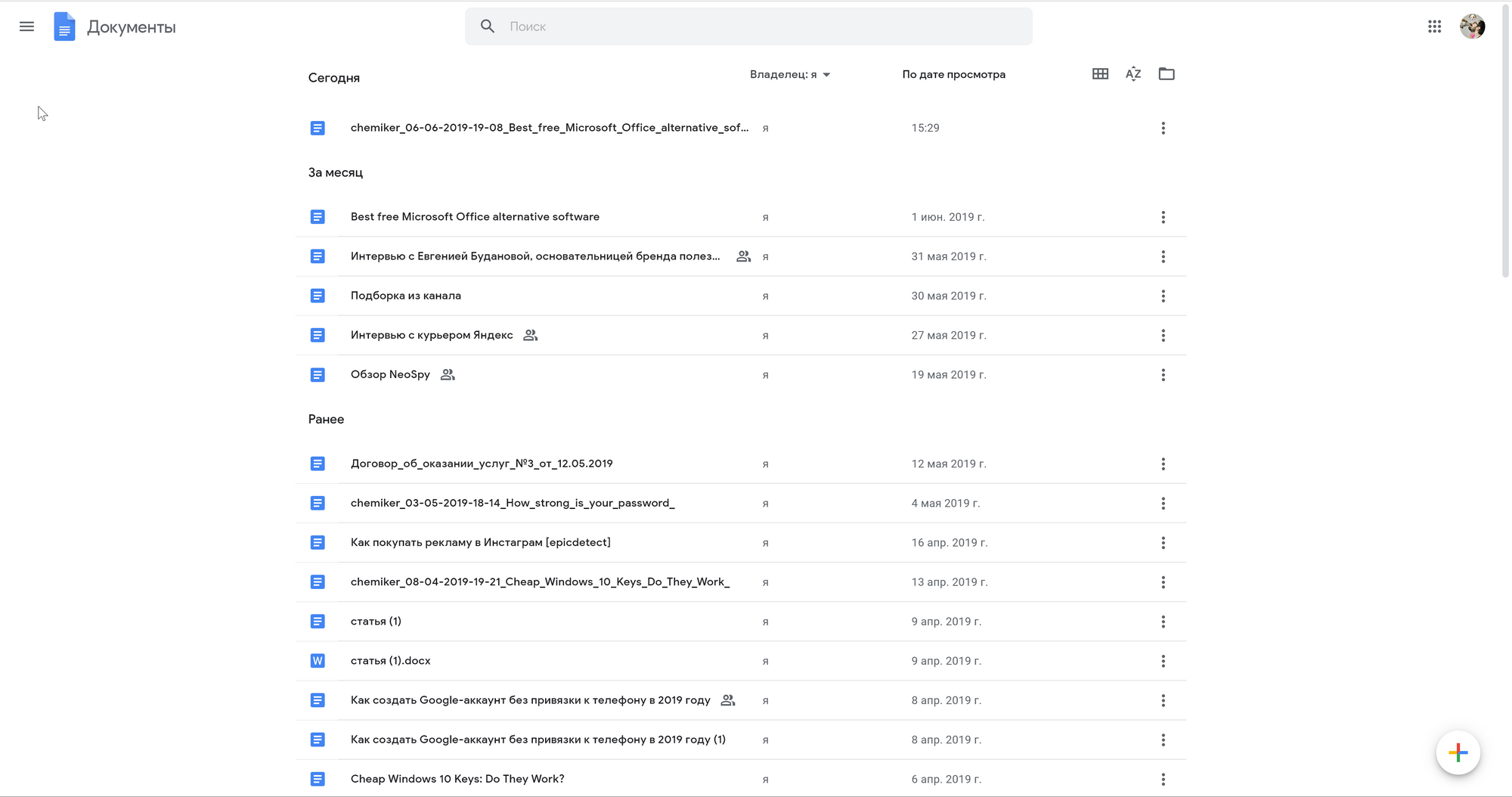The width and height of the screenshot is (1512, 797).
Task: Click the page vertical scrollbar
Action: tap(1505, 151)
